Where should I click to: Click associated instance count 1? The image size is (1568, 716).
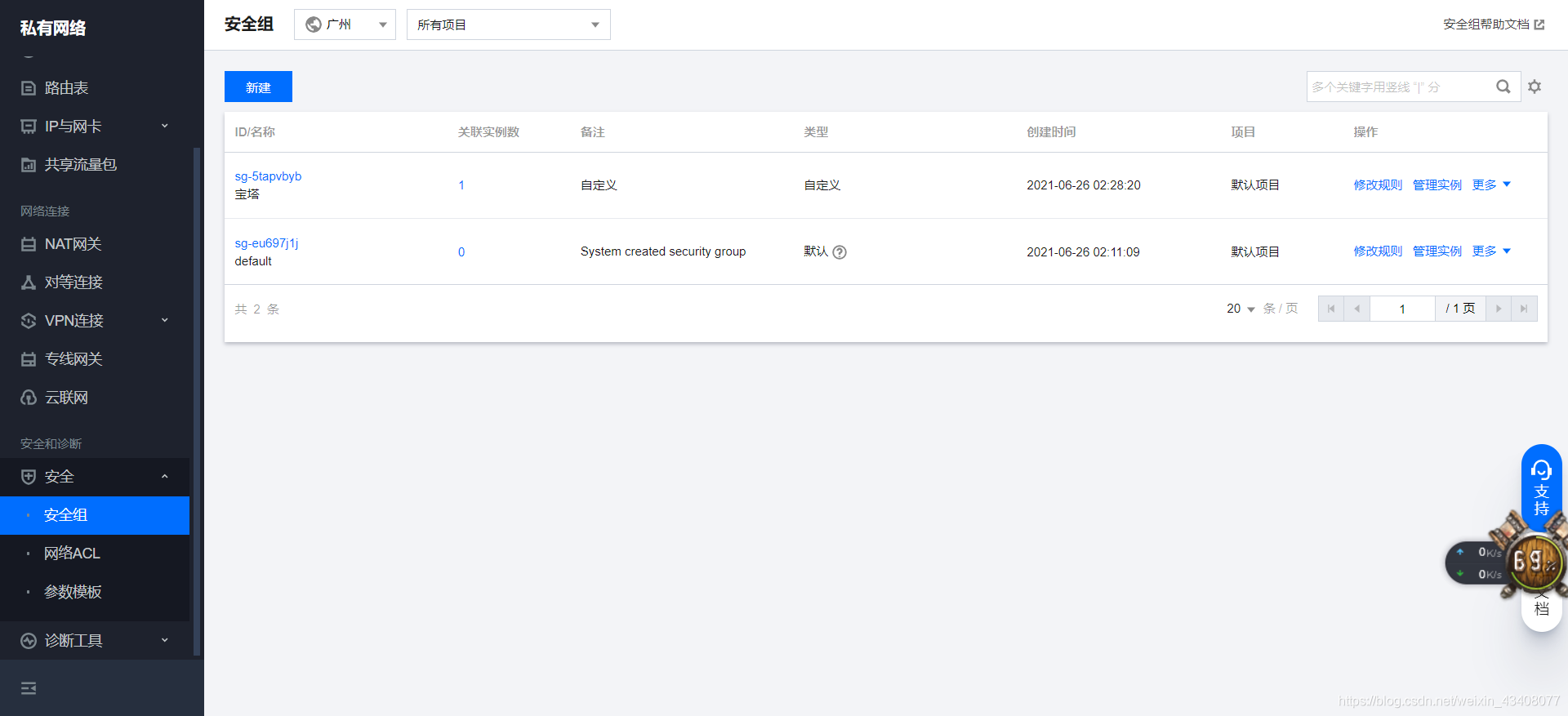[461, 185]
